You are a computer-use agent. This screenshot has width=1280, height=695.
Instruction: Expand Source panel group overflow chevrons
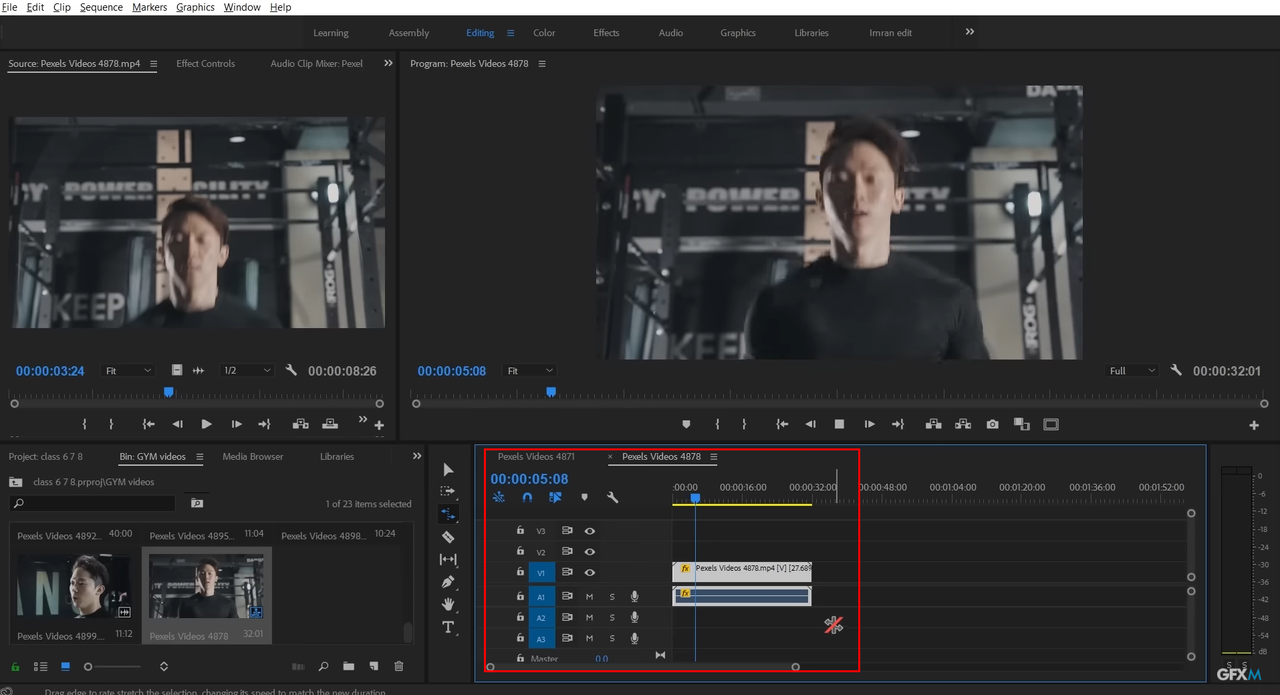[388, 63]
